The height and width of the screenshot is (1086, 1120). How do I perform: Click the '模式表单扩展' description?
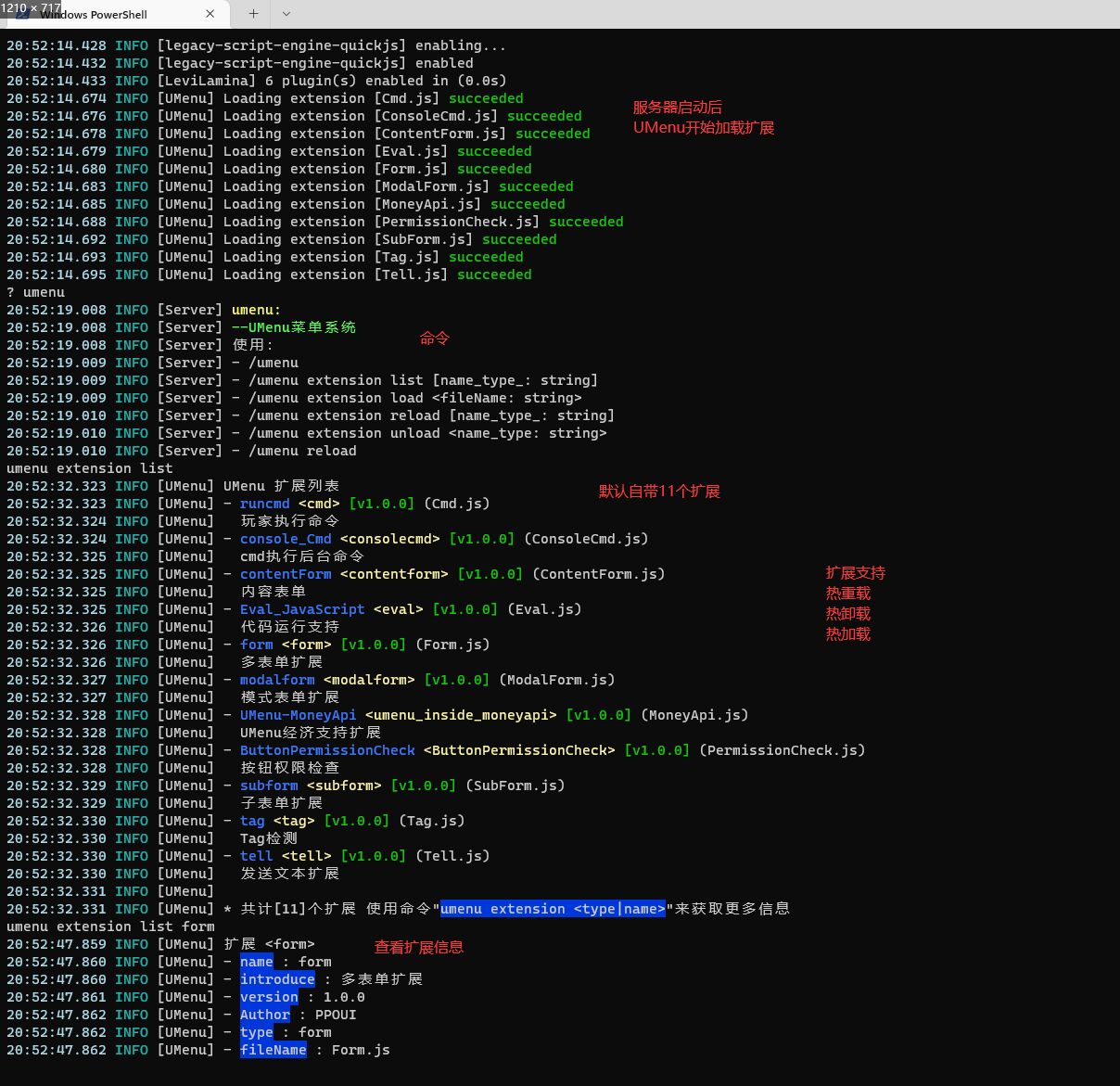click(x=289, y=697)
